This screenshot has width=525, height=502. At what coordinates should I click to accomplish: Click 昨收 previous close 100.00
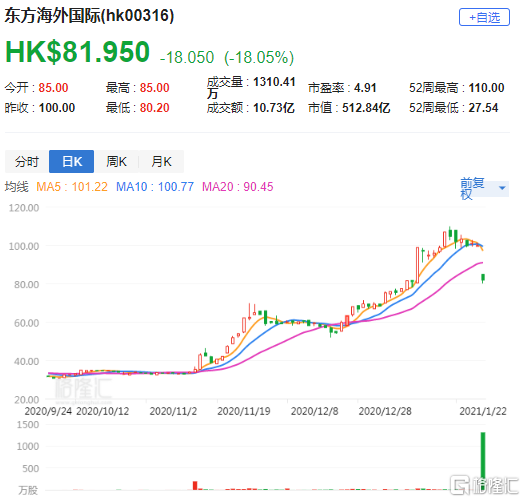[57, 108]
